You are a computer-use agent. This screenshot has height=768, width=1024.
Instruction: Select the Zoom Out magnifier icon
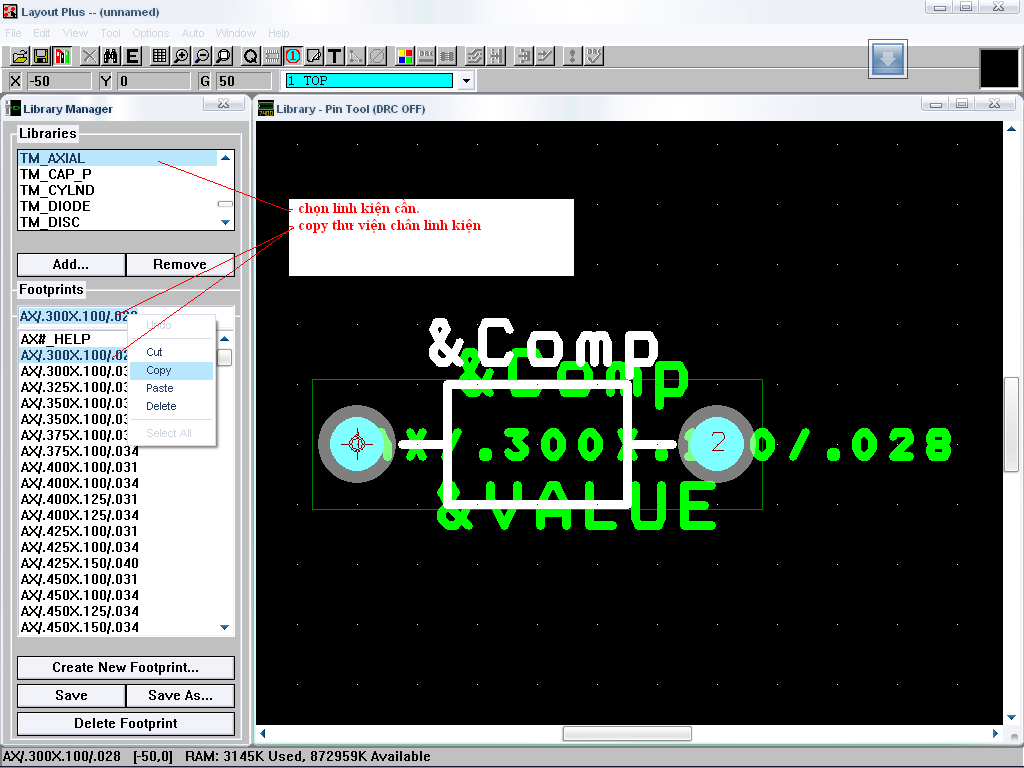click(x=202, y=57)
